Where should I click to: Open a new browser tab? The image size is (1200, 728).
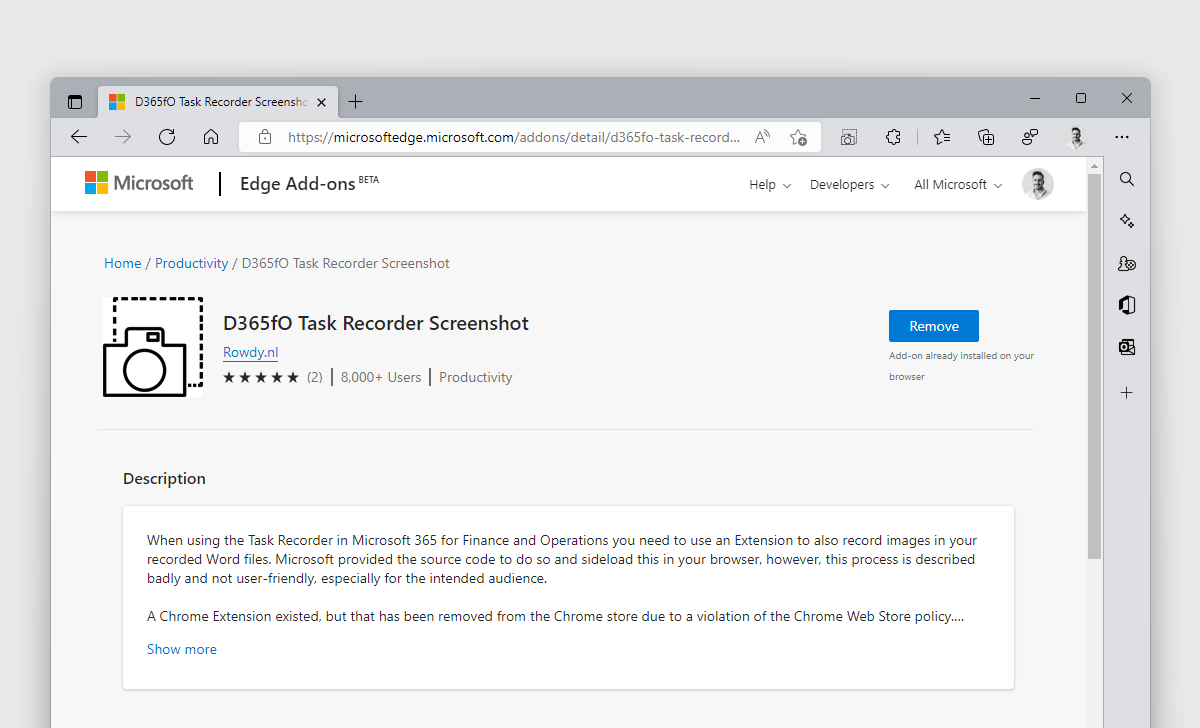(x=356, y=102)
